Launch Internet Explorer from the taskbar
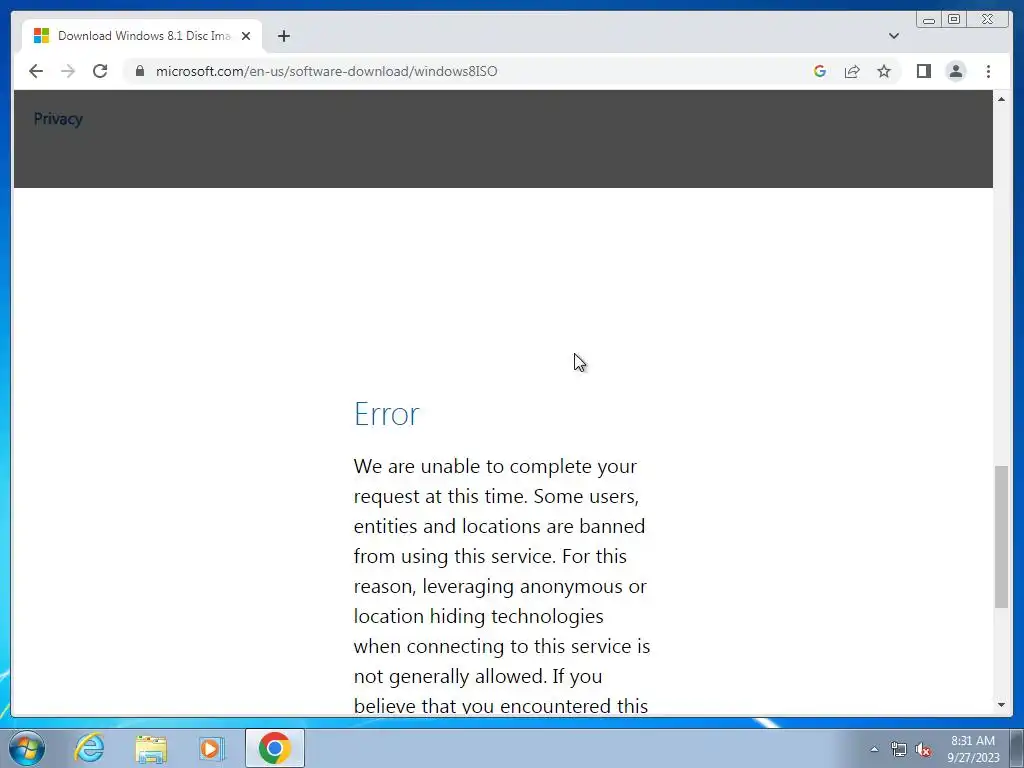The image size is (1024, 768). pos(89,748)
